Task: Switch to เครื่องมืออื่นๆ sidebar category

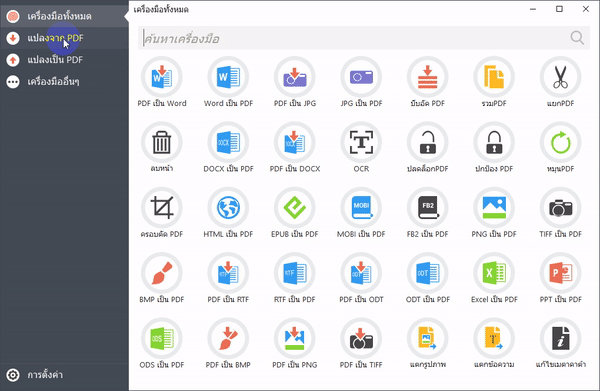Action: pyautogui.click(x=64, y=81)
